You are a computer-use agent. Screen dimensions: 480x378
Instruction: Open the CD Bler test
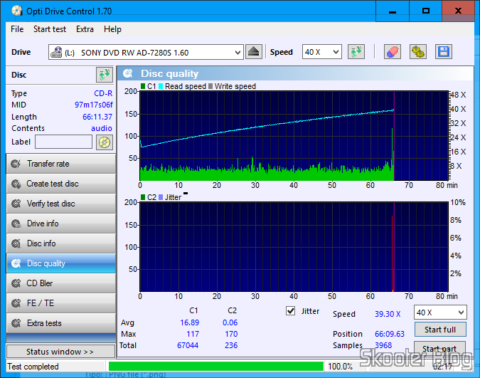pyautogui.click(x=61, y=283)
